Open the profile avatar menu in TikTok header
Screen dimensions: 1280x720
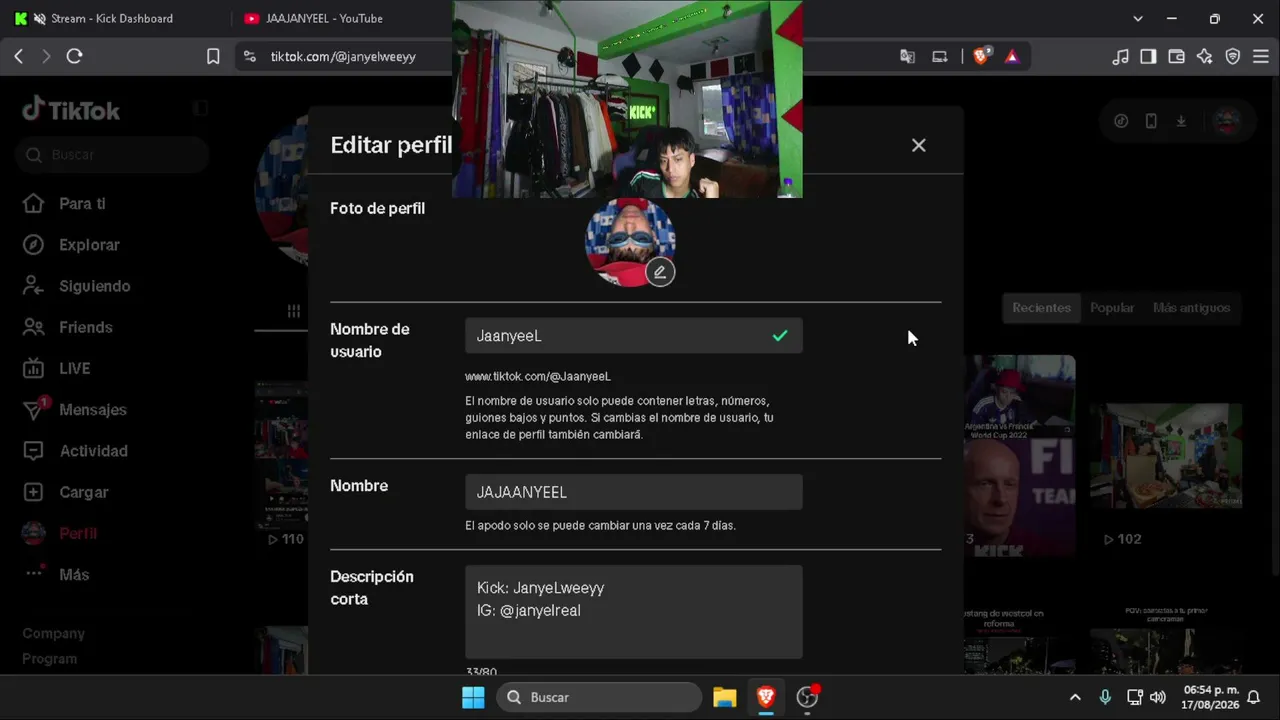1227,121
